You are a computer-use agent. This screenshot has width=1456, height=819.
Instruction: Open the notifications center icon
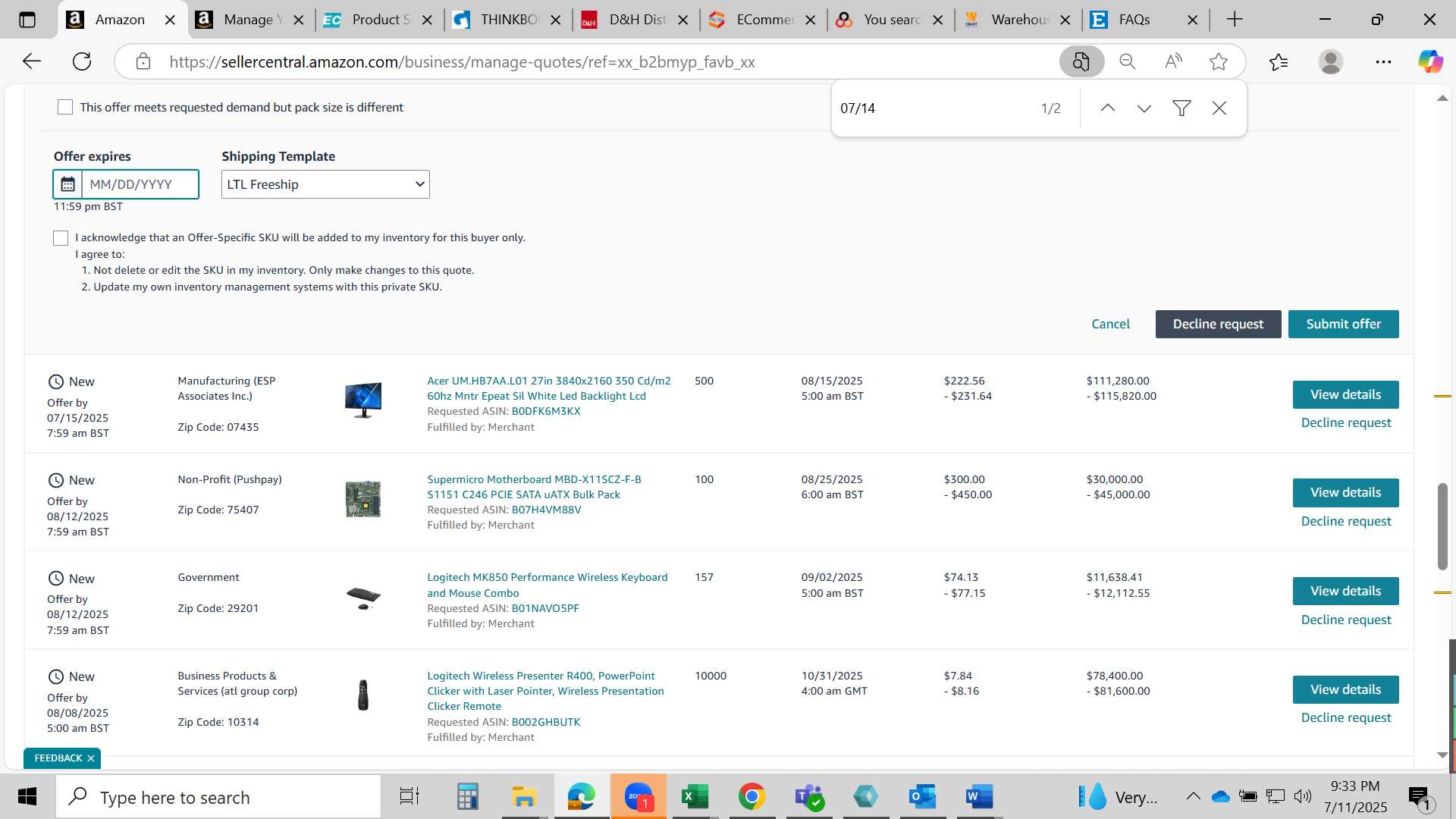pos(1419,798)
